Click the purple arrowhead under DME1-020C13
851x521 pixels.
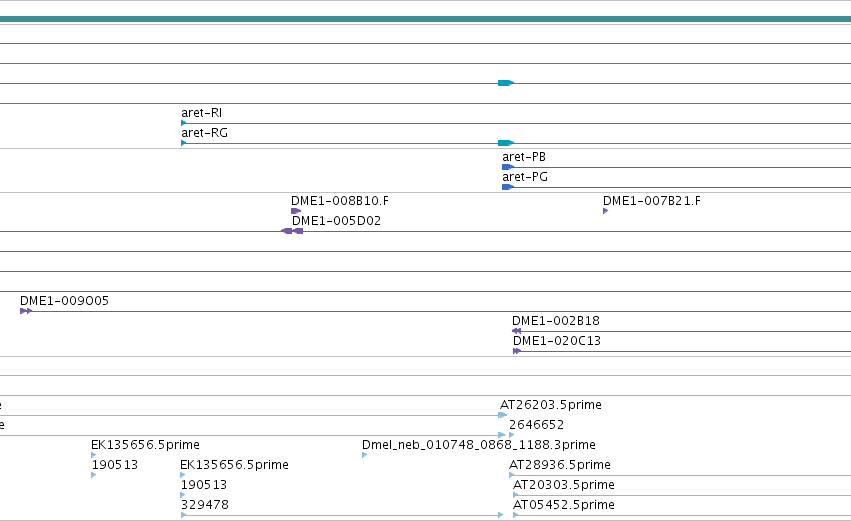(517, 351)
